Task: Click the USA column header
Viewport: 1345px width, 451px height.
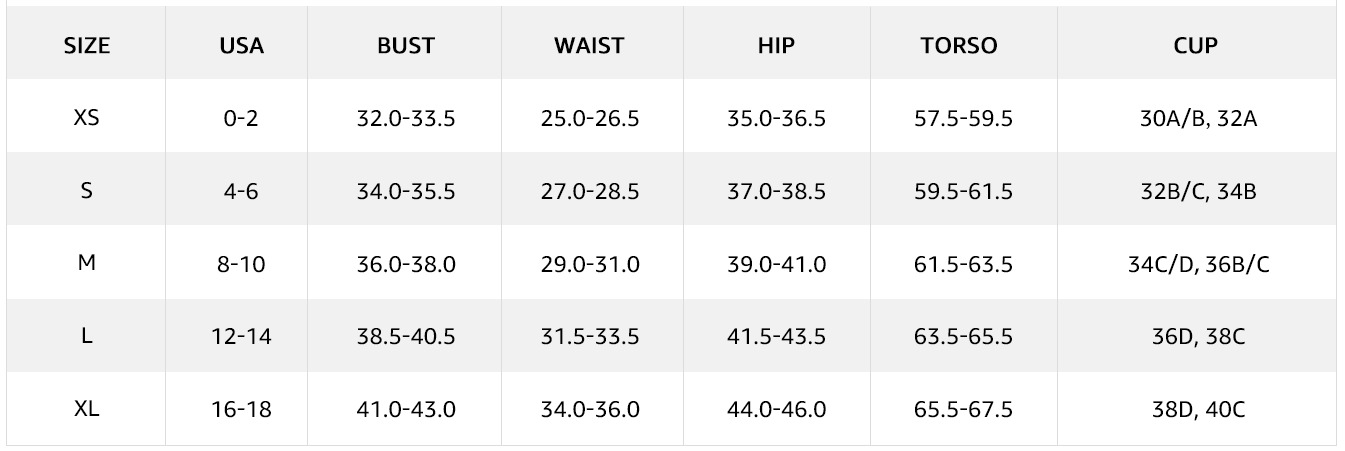Action: (x=241, y=46)
